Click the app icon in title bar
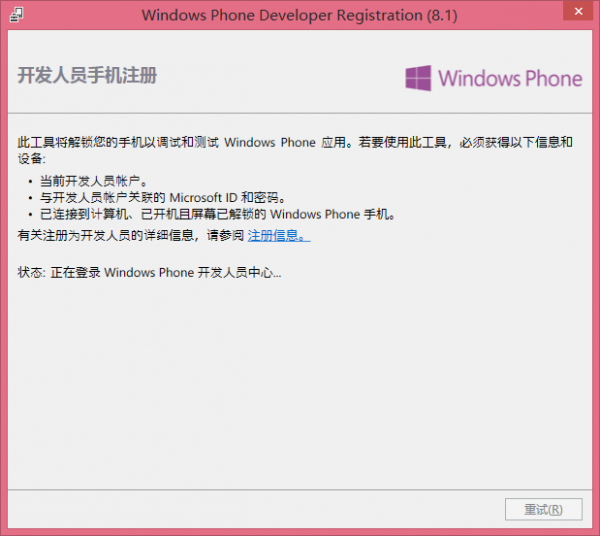This screenshot has height=536, width=600. click(16, 15)
